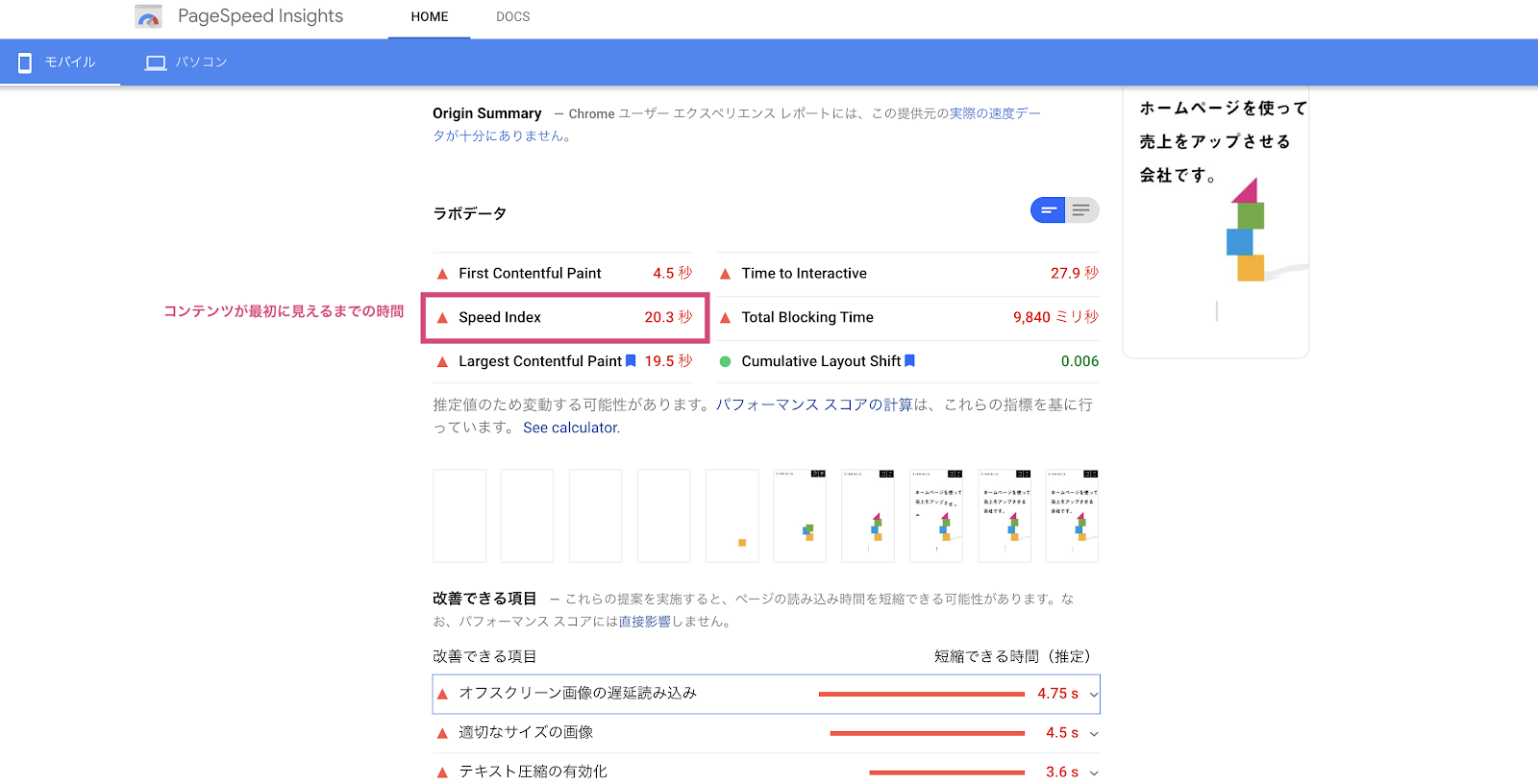The width and height of the screenshot is (1538, 784).
Task: Expand オフスクリーン画像の遅延読み込み chevron
Action: (x=1093, y=694)
